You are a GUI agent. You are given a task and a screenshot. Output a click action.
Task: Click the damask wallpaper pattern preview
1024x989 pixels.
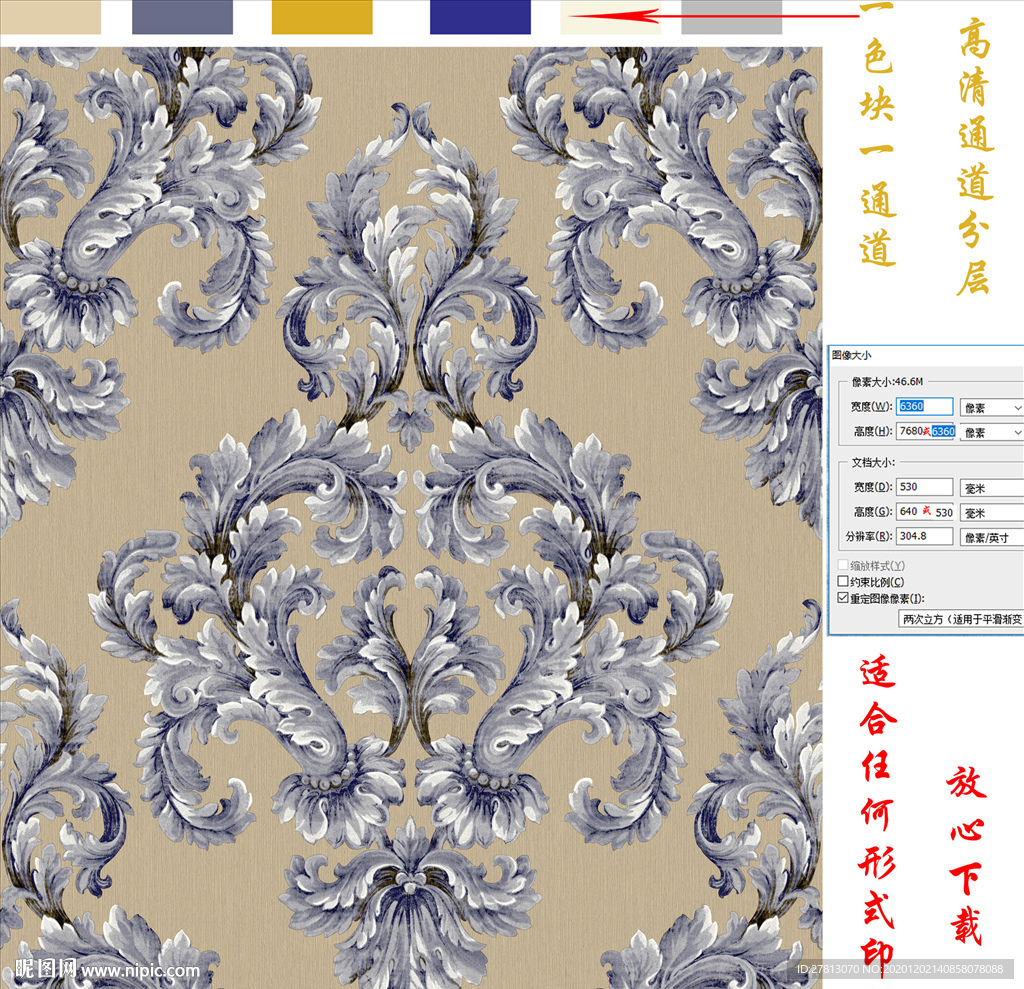411,517
